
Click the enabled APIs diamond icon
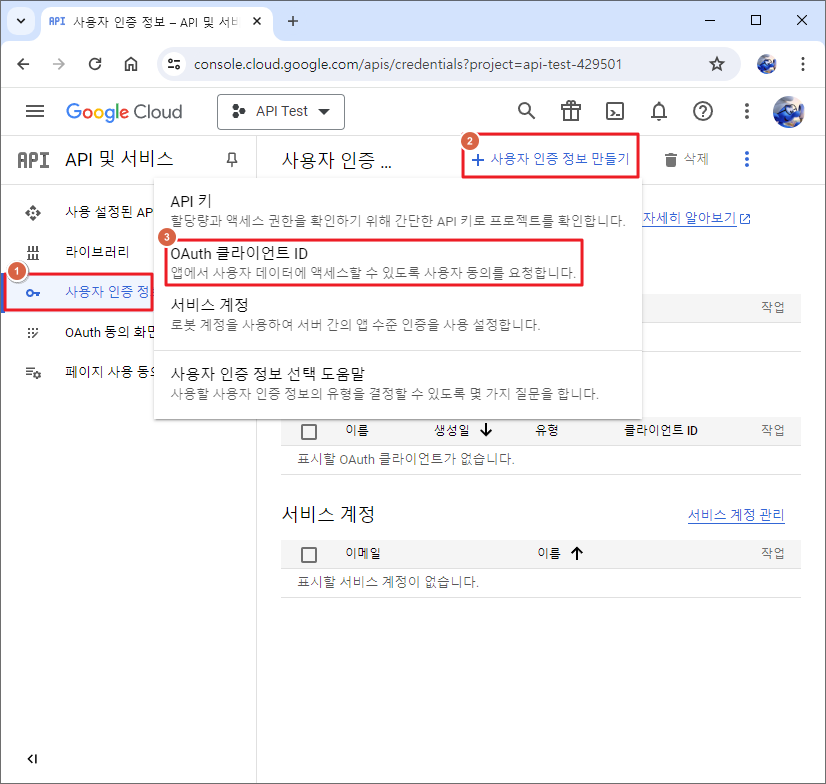tap(33, 213)
